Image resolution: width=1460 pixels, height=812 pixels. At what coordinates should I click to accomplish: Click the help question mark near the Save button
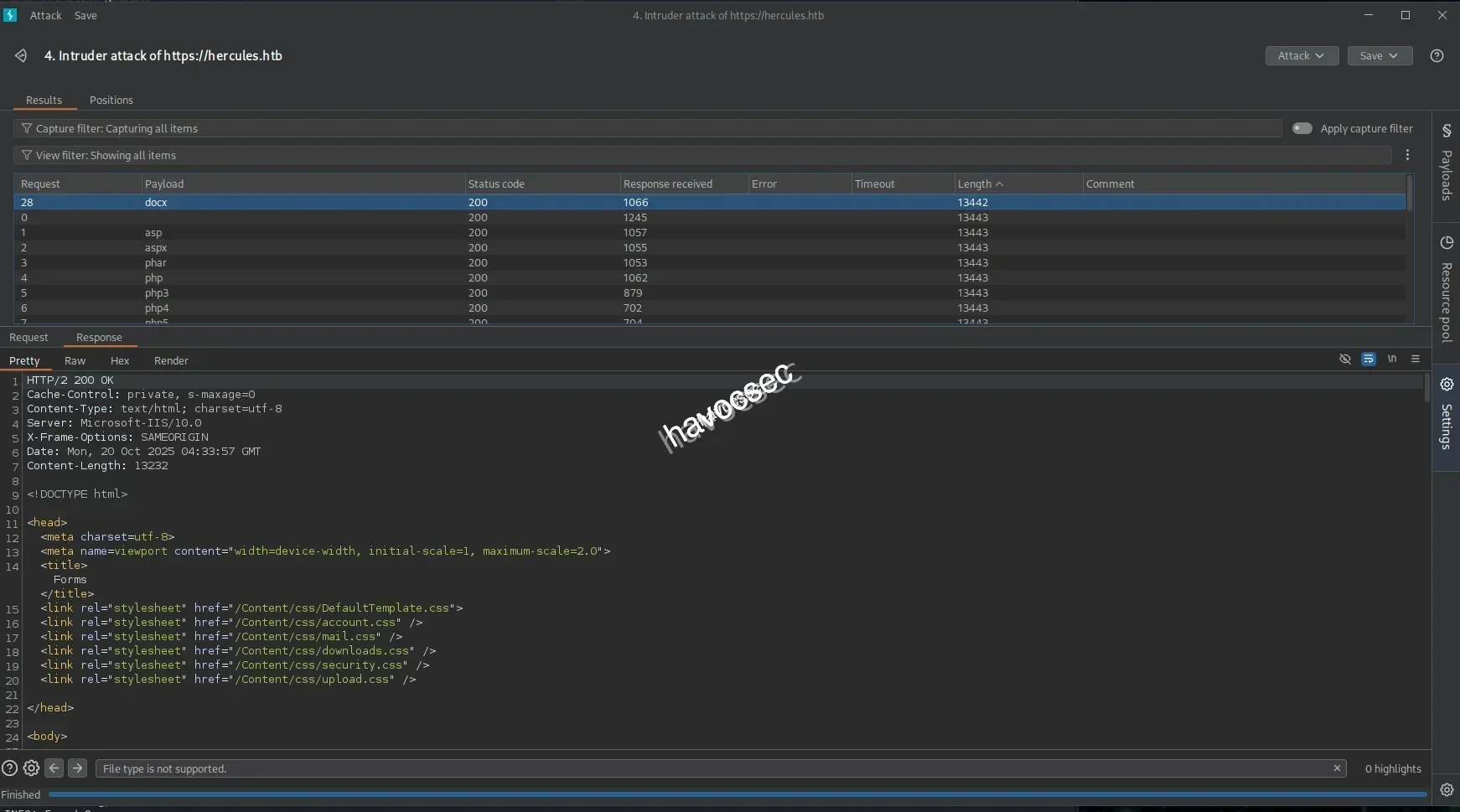(x=1437, y=55)
